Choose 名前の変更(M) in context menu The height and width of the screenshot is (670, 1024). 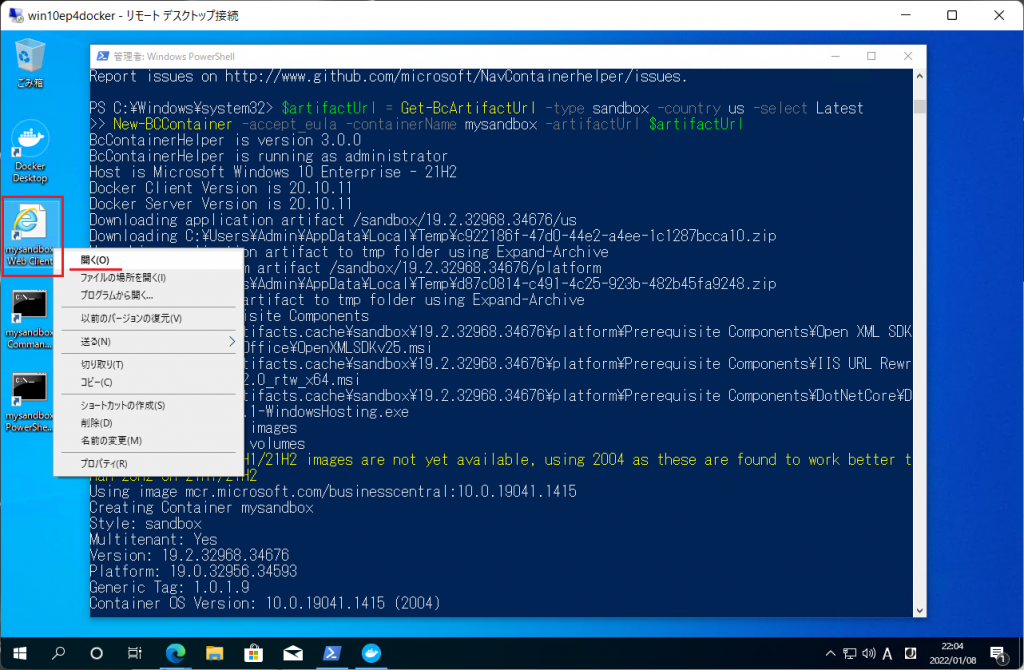pos(149,441)
